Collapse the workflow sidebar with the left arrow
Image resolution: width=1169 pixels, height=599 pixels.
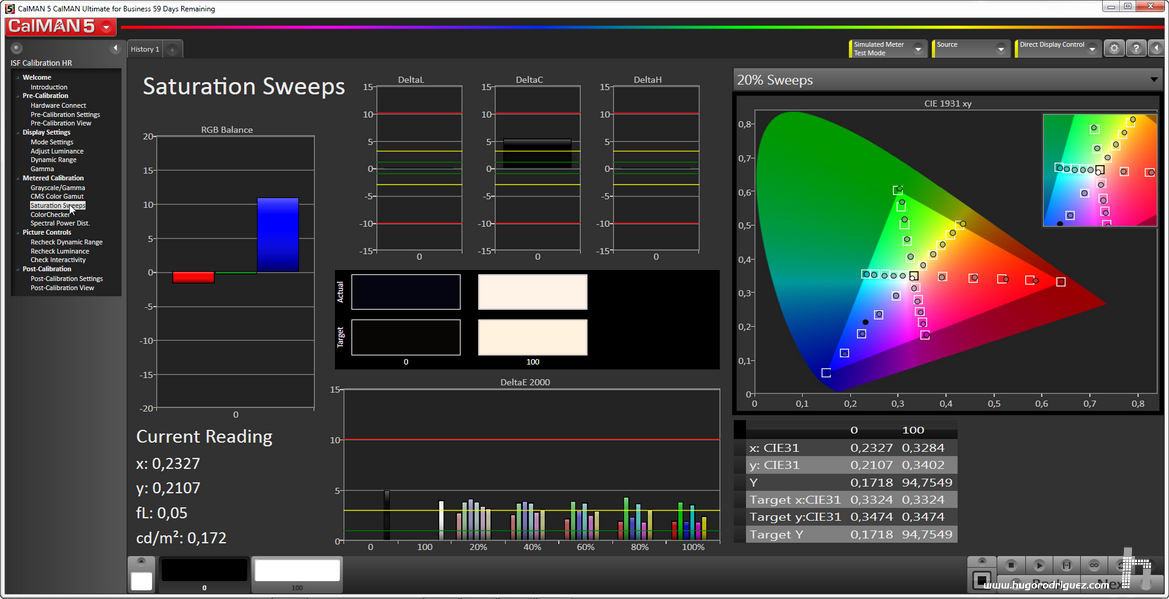tap(116, 48)
